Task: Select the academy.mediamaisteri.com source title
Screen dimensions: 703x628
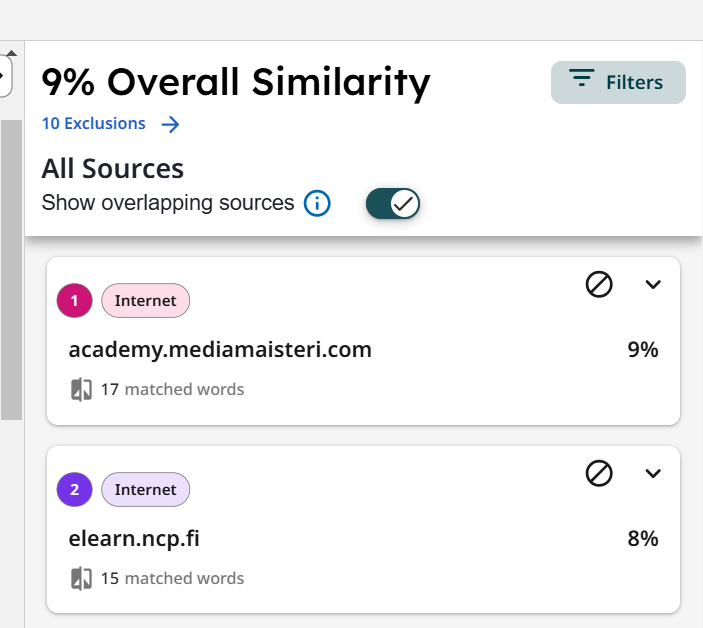Action: pos(220,350)
